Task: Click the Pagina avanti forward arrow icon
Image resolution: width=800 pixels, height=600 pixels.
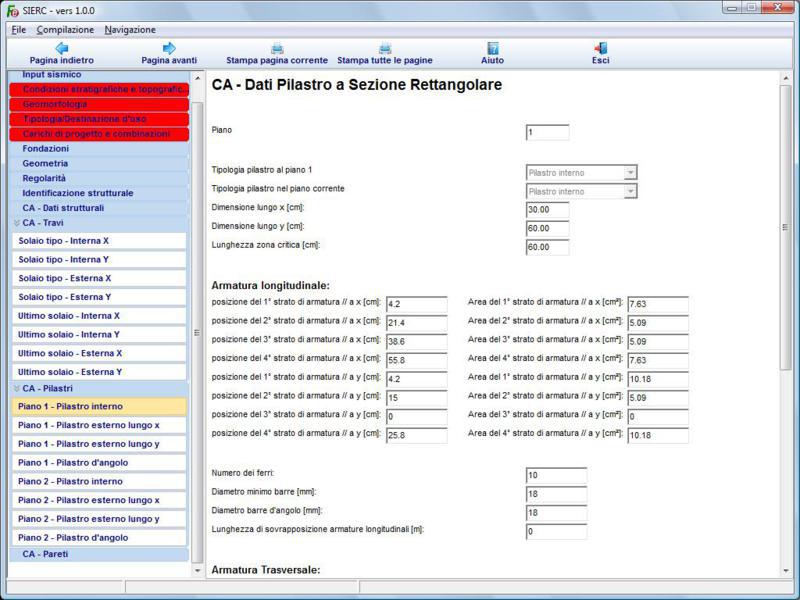Action: point(169,48)
